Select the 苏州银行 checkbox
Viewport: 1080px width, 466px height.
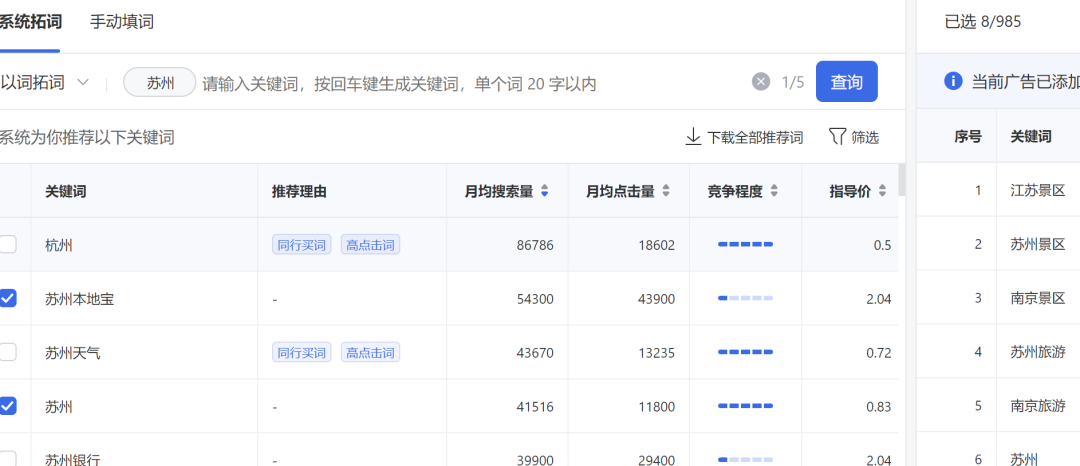point(7,459)
